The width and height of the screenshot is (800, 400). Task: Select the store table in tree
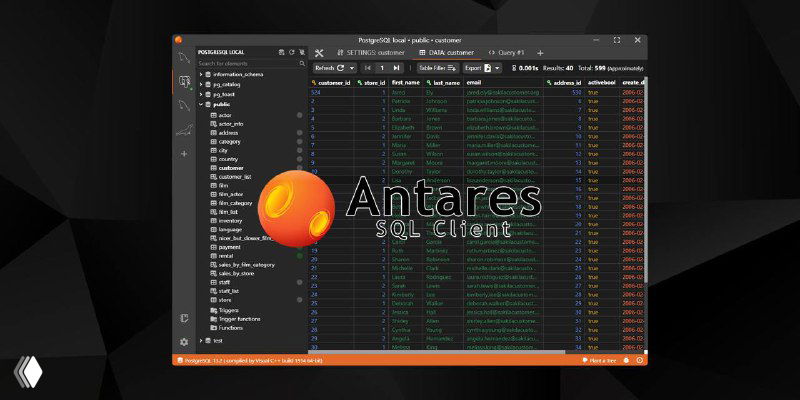point(224,299)
